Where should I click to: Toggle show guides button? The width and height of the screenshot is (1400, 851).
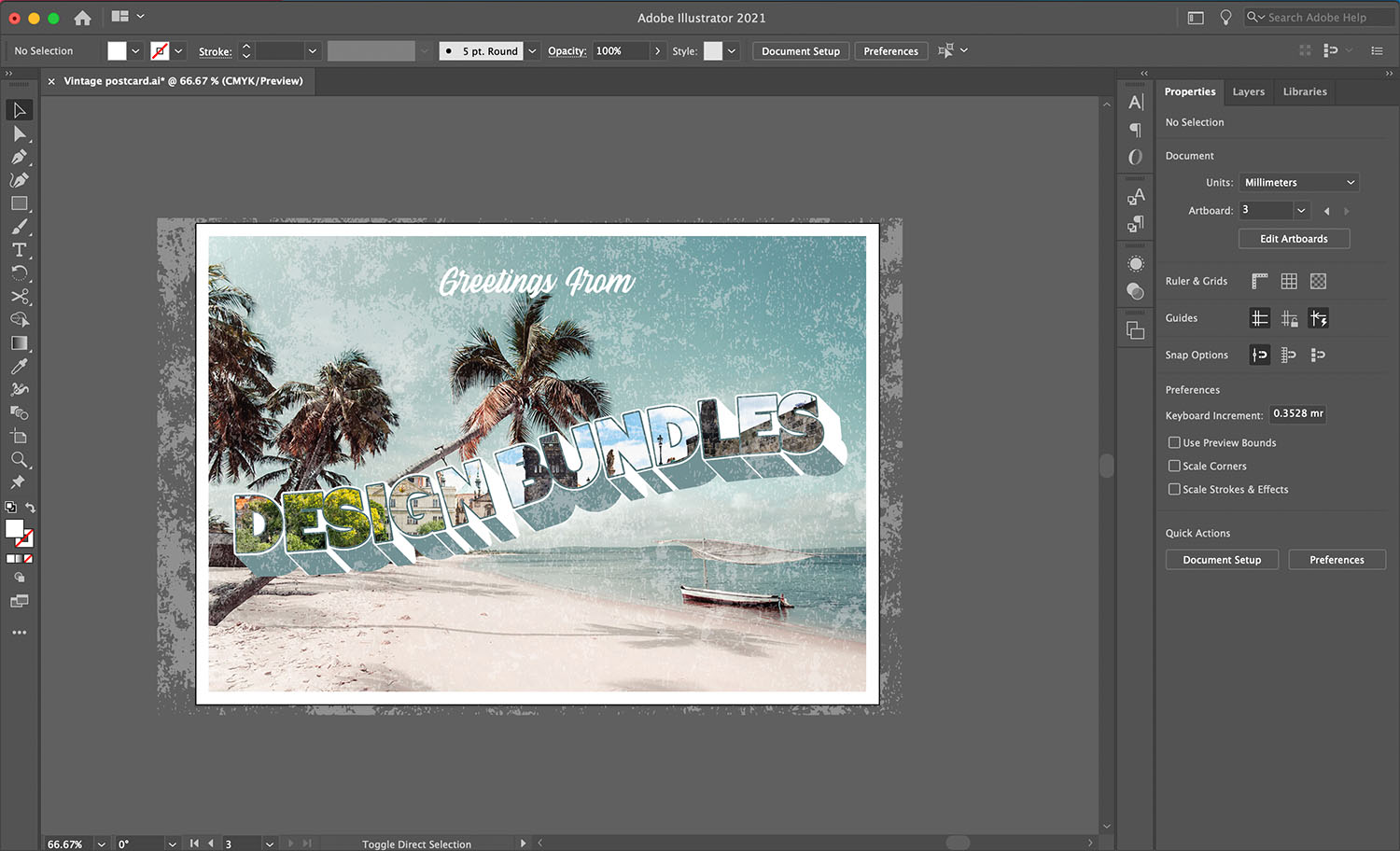click(x=1260, y=318)
